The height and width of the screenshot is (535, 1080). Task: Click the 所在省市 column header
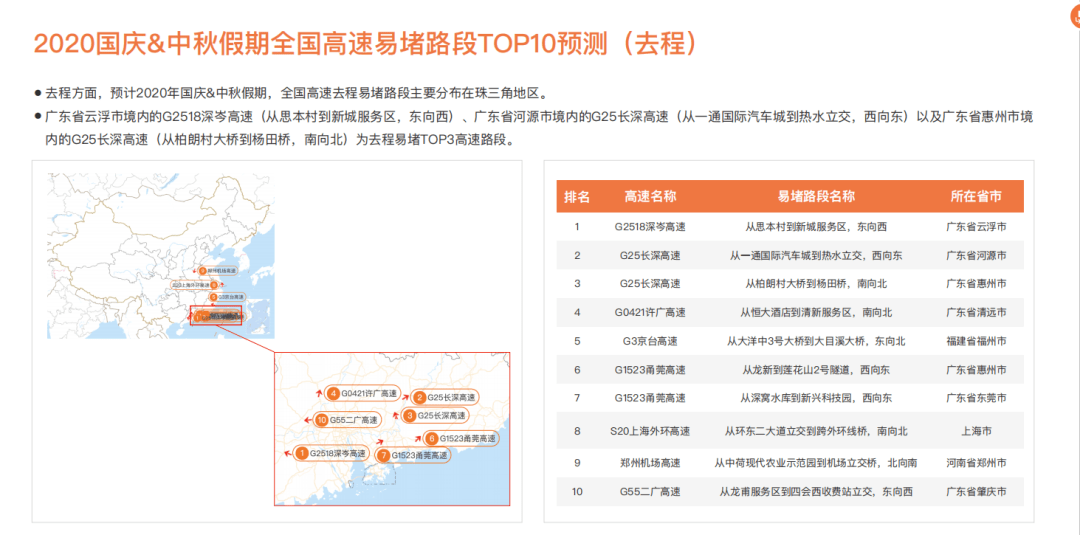976,197
